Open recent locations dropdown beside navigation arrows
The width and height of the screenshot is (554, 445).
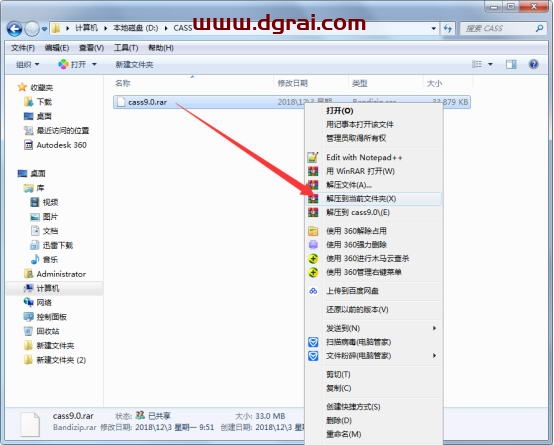(45, 29)
